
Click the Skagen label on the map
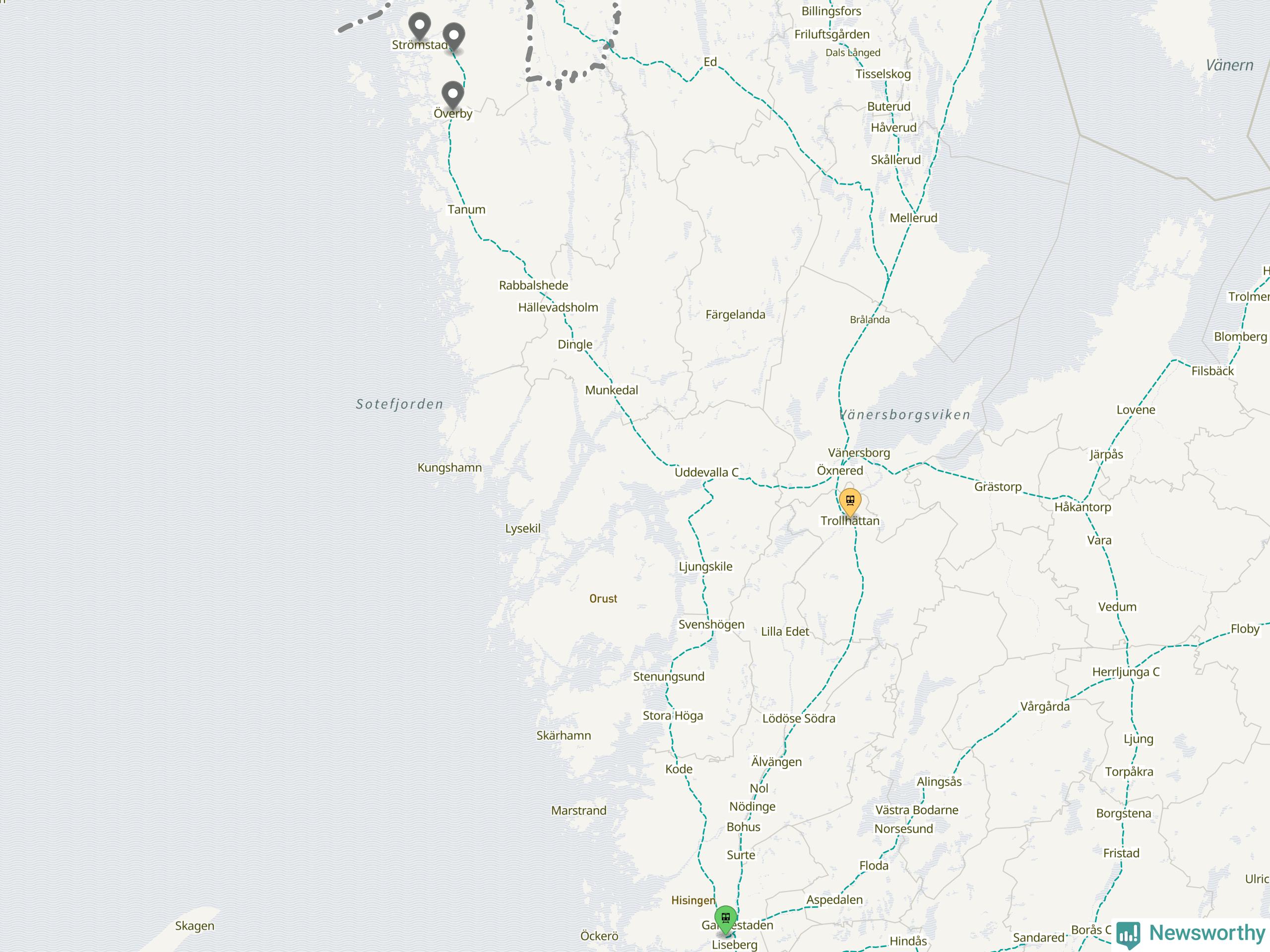pos(194,926)
